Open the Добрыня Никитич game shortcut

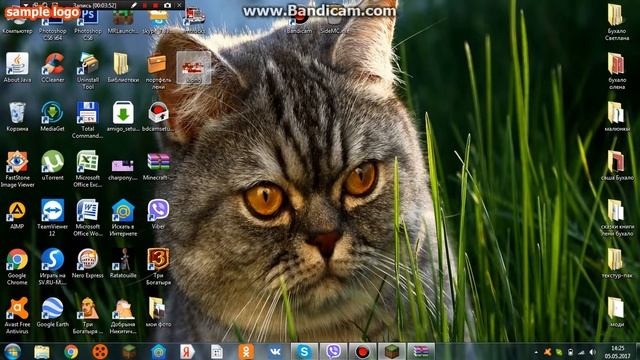(x=123, y=316)
